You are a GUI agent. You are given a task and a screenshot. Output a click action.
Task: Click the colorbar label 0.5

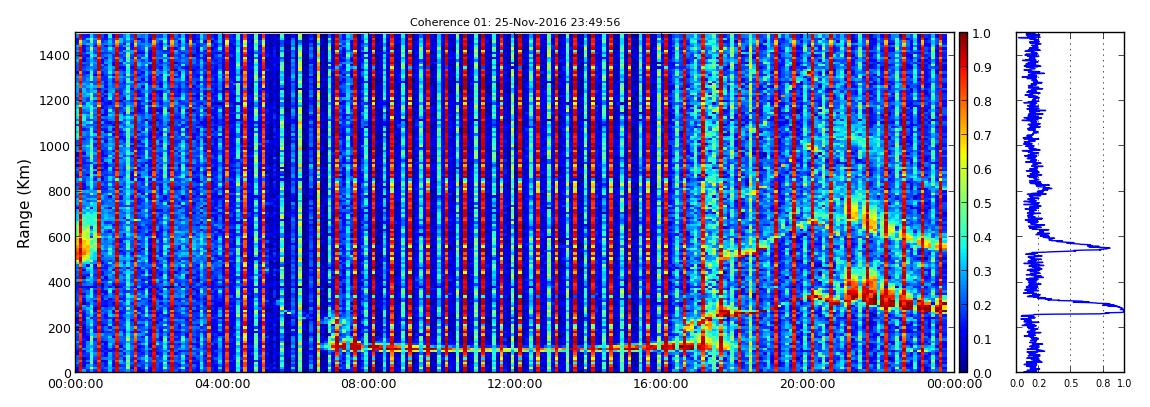981,204
